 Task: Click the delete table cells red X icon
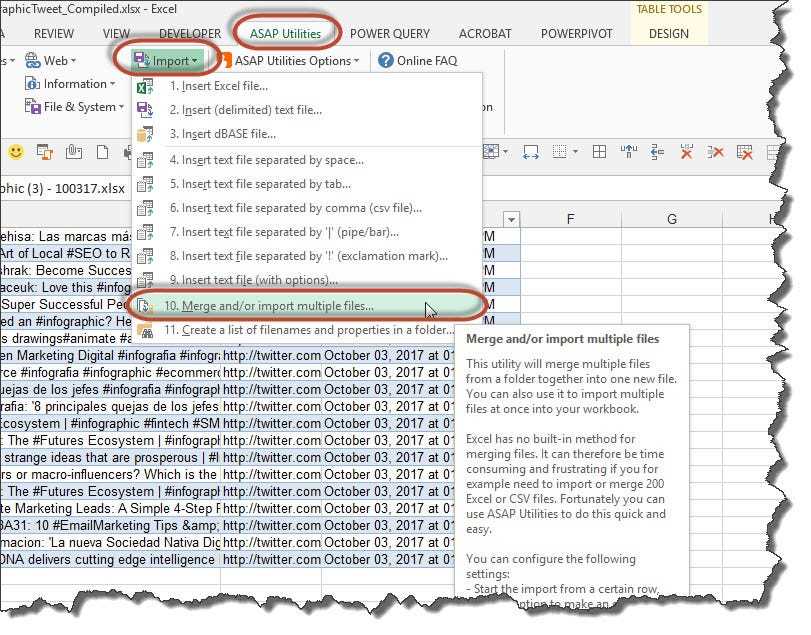(x=745, y=152)
